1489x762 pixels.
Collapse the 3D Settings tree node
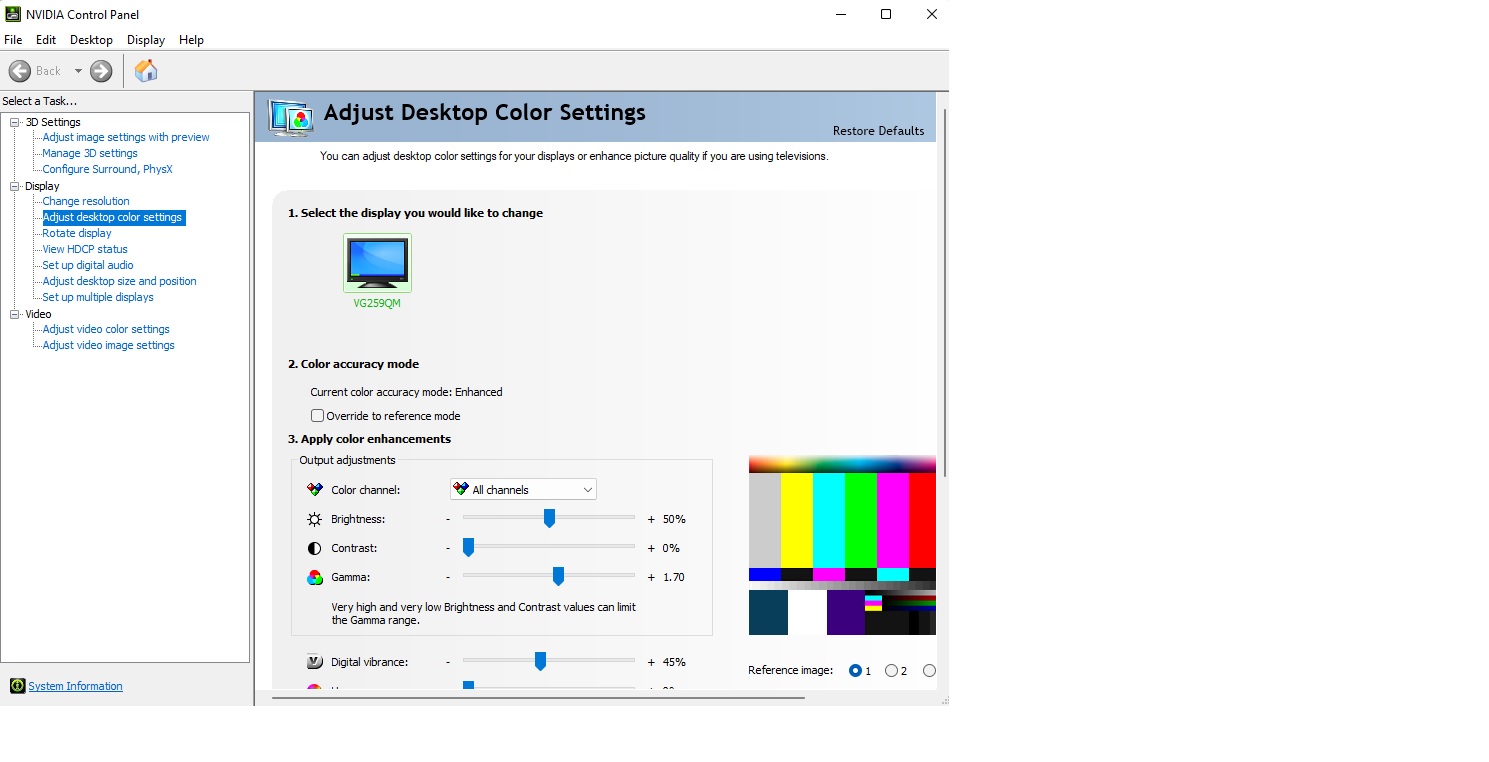(15, 122)
